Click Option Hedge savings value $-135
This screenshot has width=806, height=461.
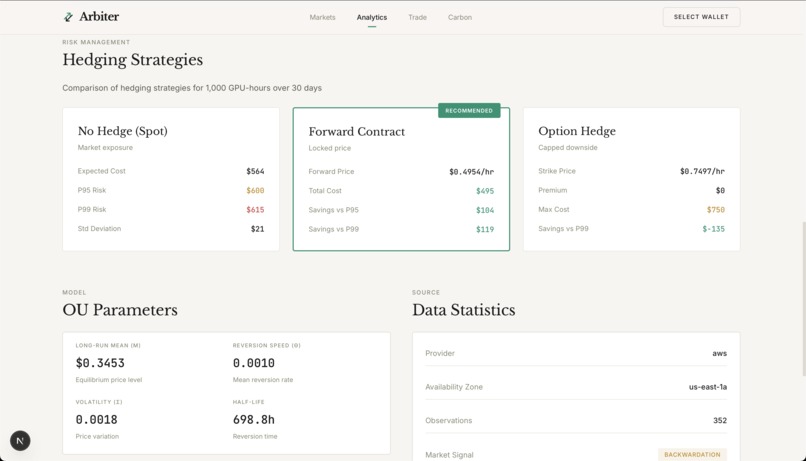click(713, 229)
